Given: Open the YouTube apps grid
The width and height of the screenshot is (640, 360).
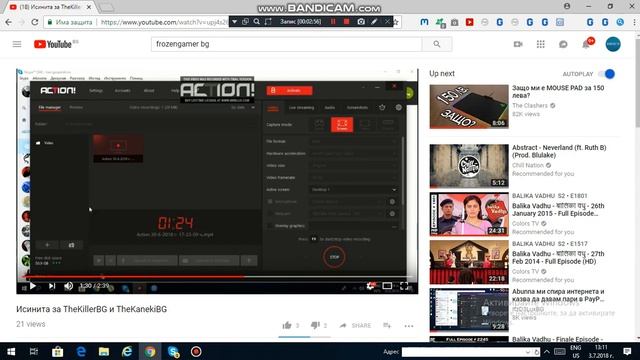Looking at the screenshot, I should coord(540,44).
